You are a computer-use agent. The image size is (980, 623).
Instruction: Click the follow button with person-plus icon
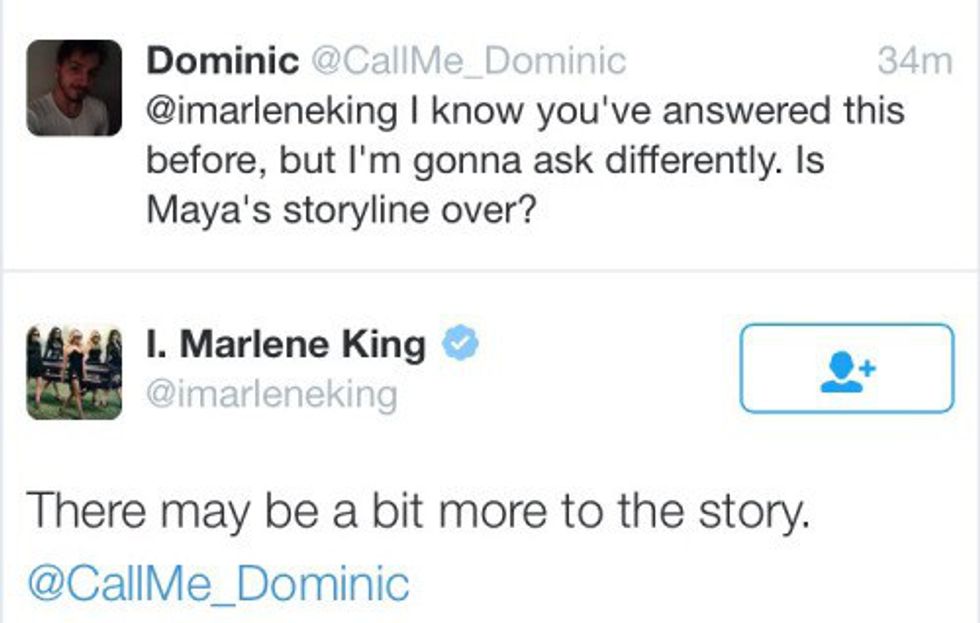tap(846, 368)
